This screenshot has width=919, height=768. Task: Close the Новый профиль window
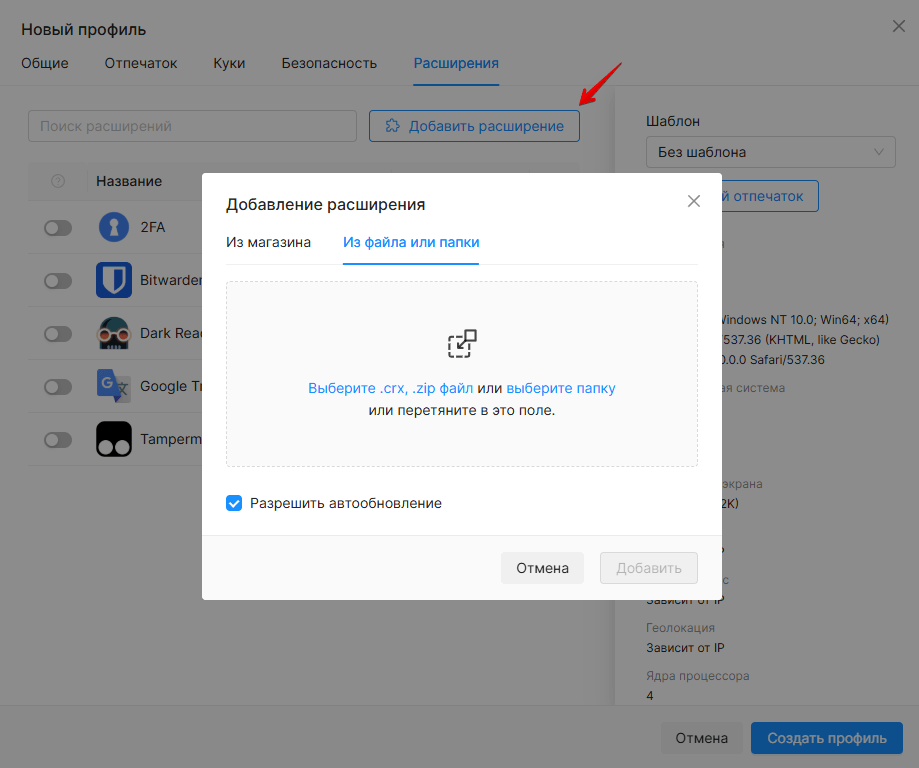(x=898, y=26)
